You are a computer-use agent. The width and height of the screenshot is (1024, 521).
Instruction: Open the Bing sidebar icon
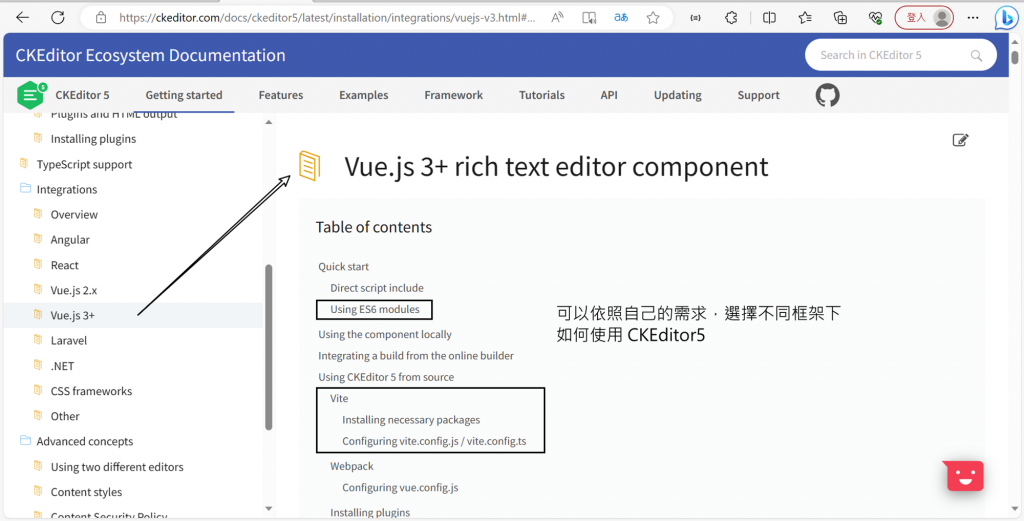point(1006,18)
